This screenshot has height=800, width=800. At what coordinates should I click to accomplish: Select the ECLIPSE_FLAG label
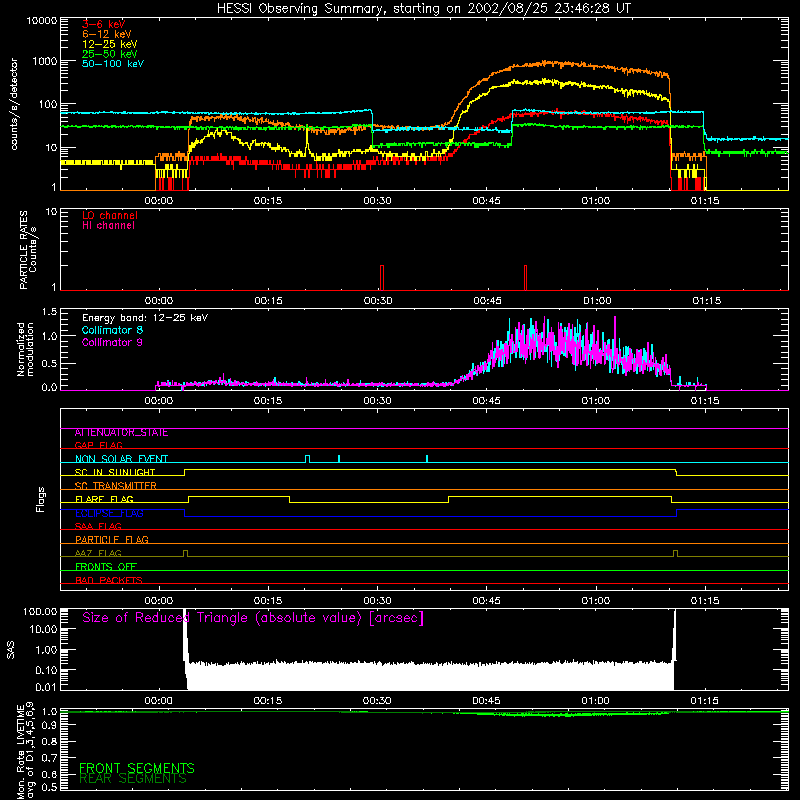click(x=109, y=513)
